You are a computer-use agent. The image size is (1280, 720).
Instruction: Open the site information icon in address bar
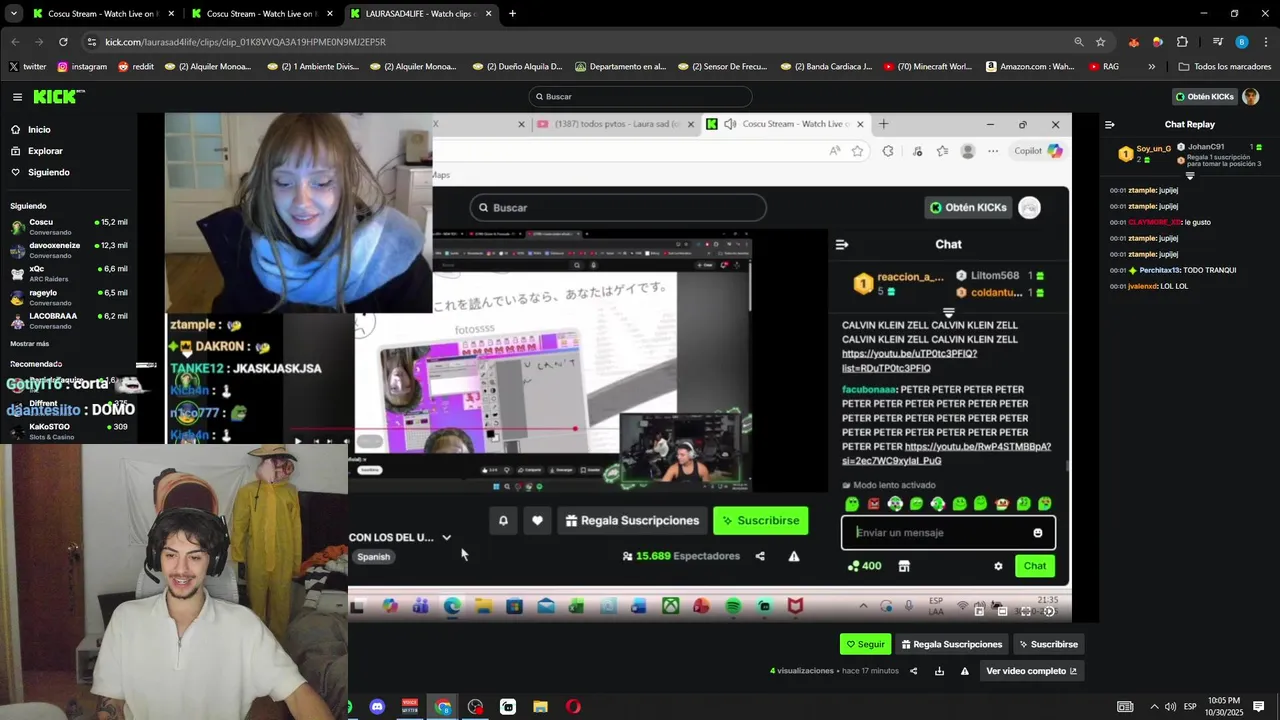92,42
